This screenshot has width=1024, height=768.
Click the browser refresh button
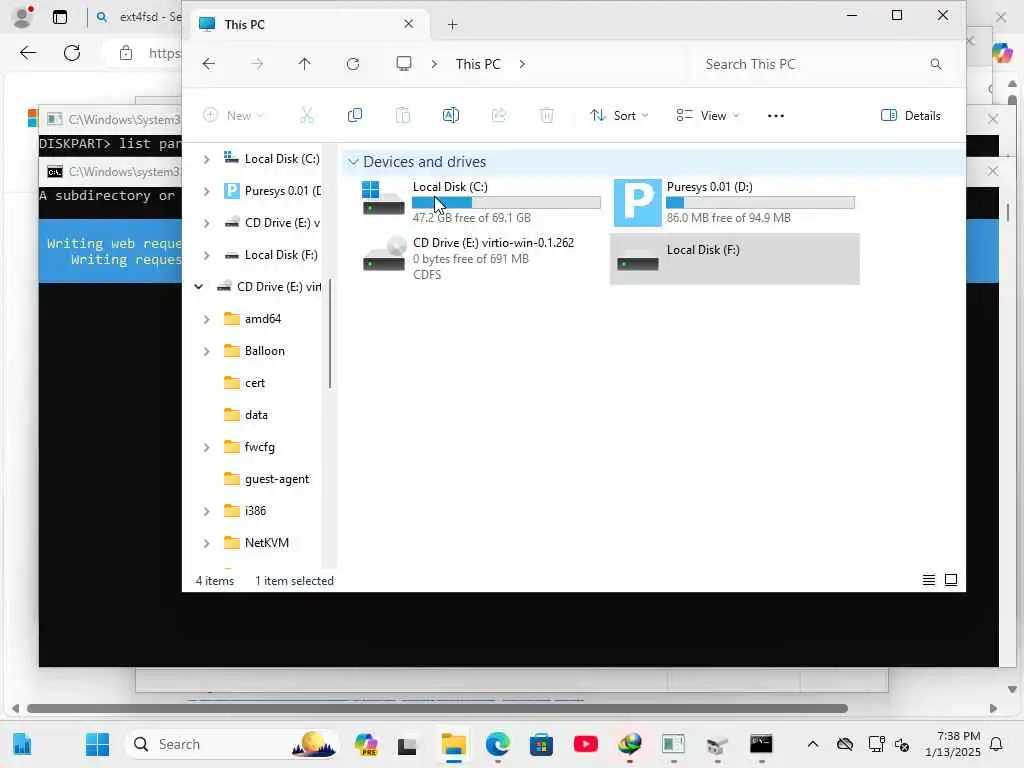72,53
